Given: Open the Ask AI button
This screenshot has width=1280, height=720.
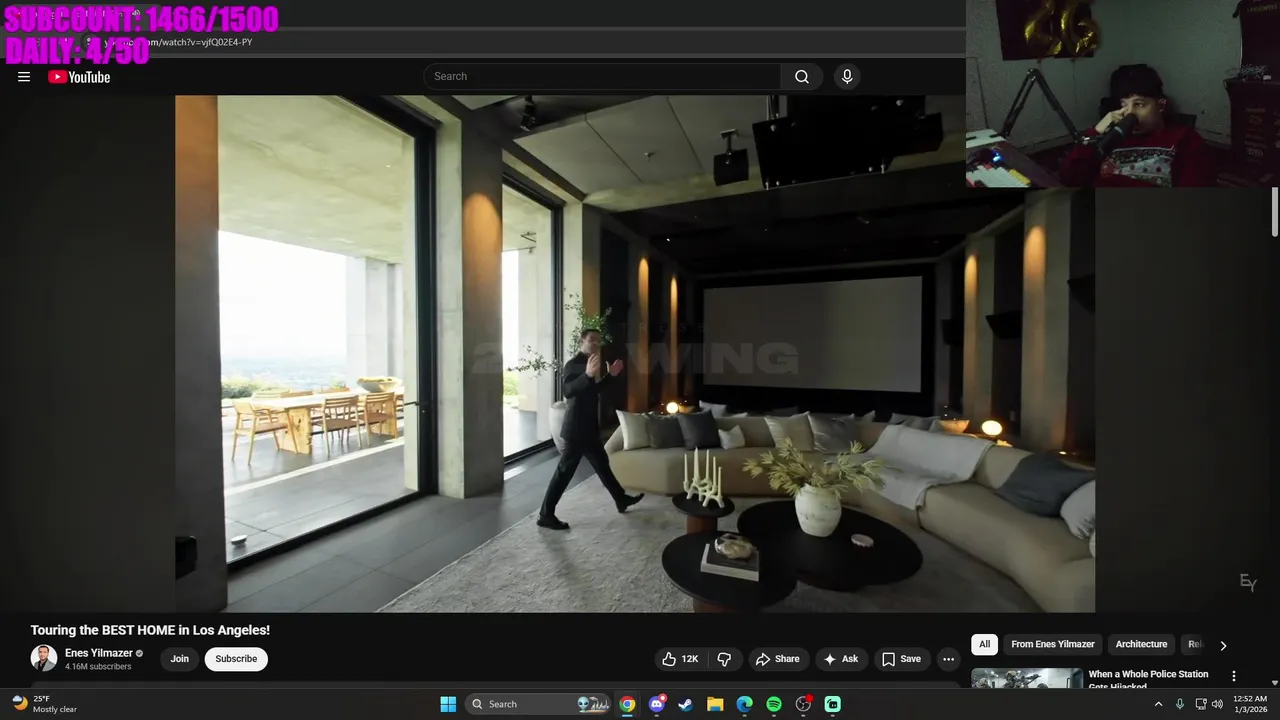Looking at the screenshot, I should click(840, 659).
